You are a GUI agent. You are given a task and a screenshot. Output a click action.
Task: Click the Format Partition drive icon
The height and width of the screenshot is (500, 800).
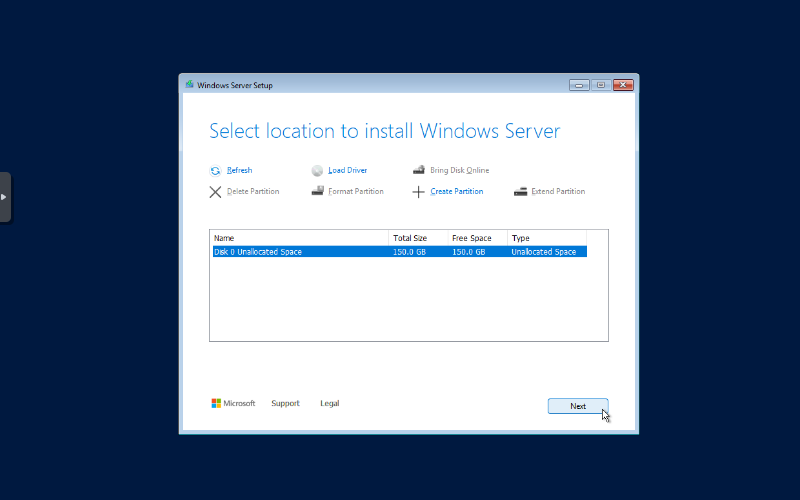pos(317,191)
